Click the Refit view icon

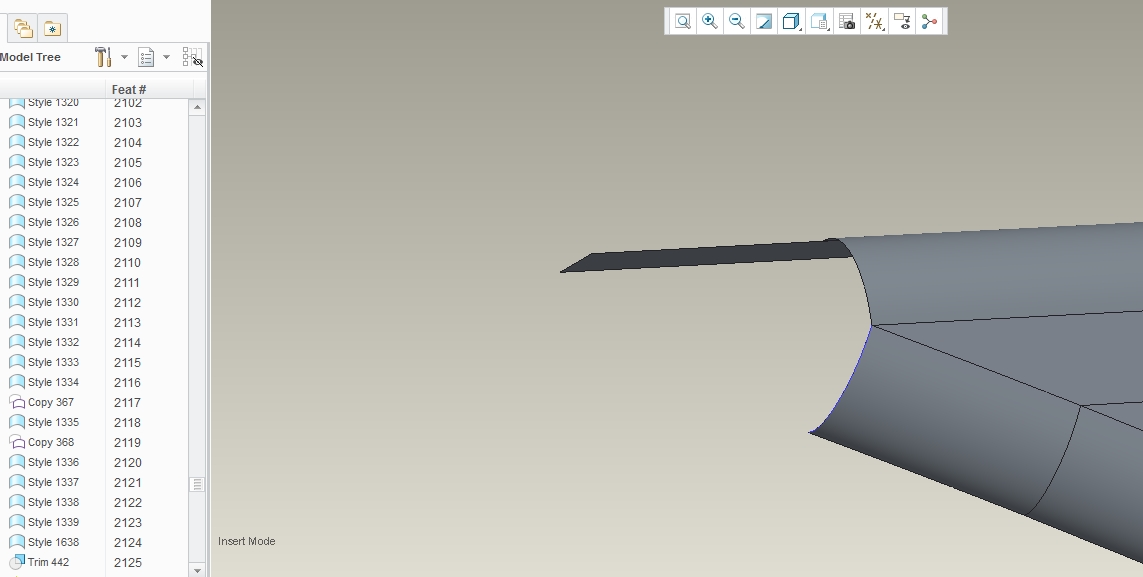[x=682, y=21]
